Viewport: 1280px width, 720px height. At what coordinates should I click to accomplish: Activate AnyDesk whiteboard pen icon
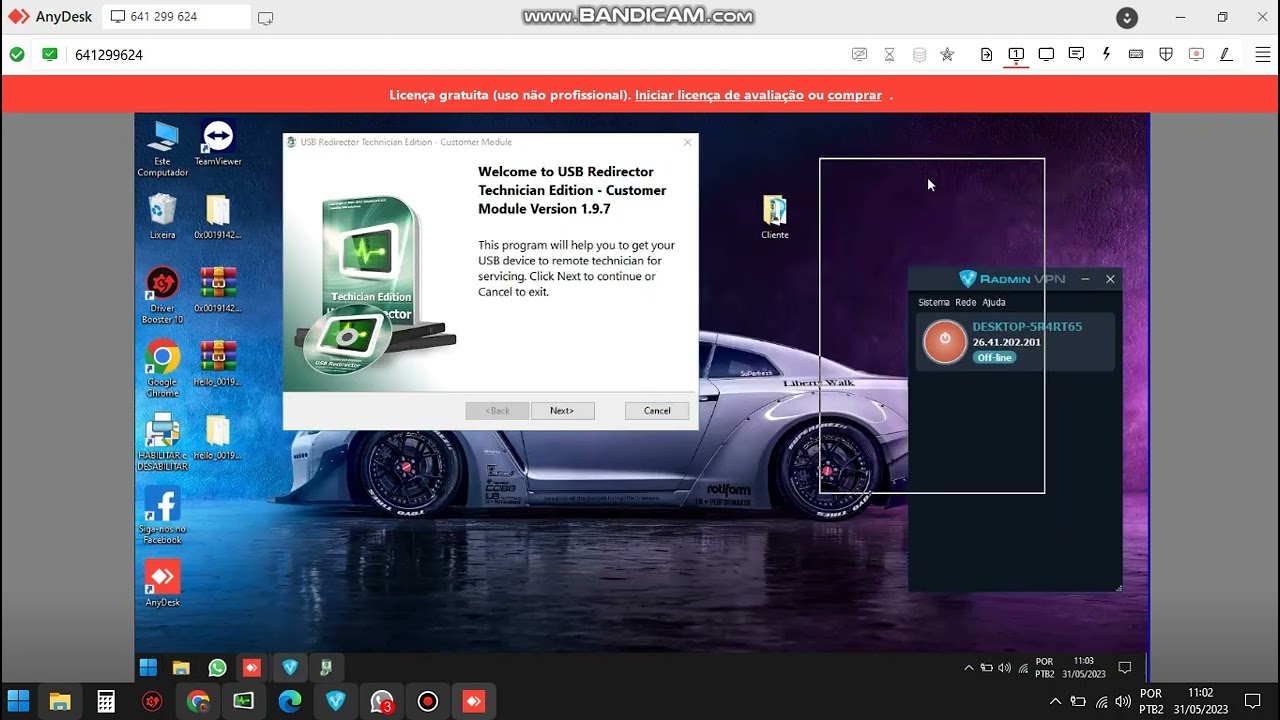tap(1226, 55)
